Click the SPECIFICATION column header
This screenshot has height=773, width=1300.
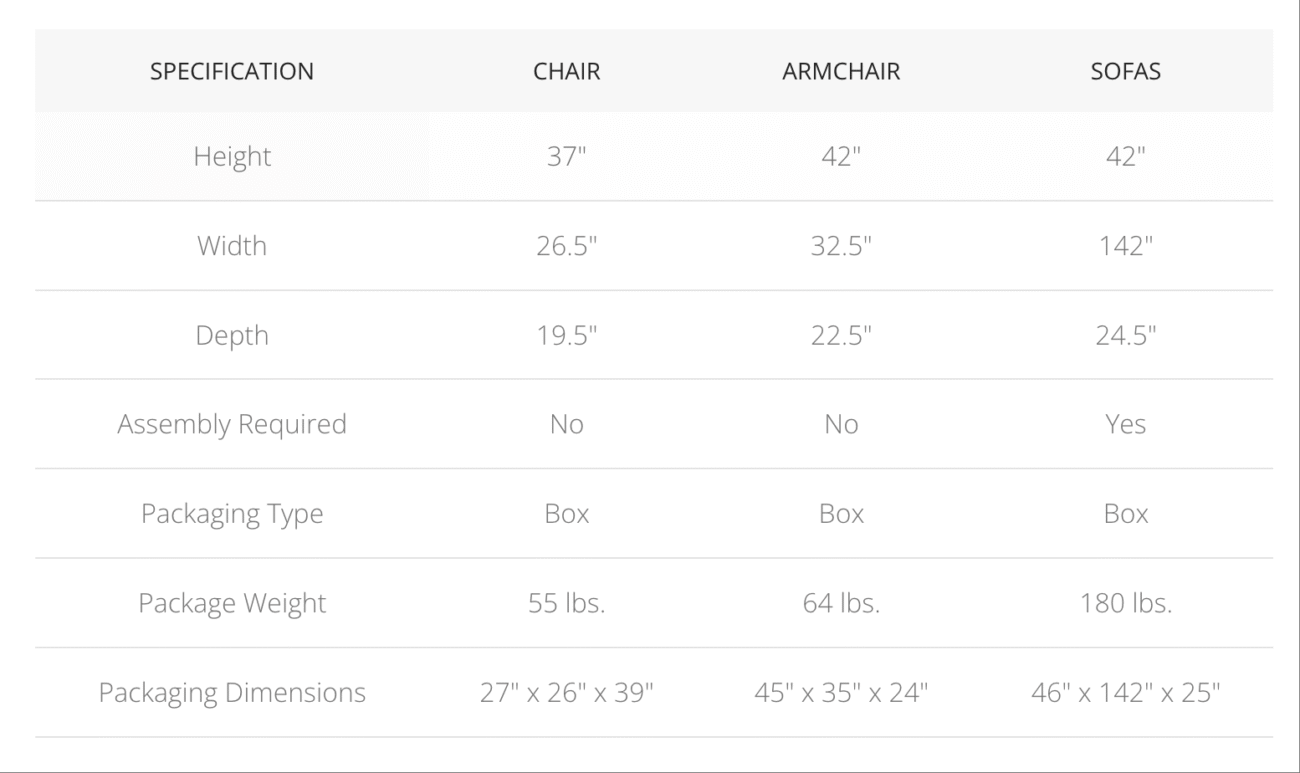click(232, 72)
